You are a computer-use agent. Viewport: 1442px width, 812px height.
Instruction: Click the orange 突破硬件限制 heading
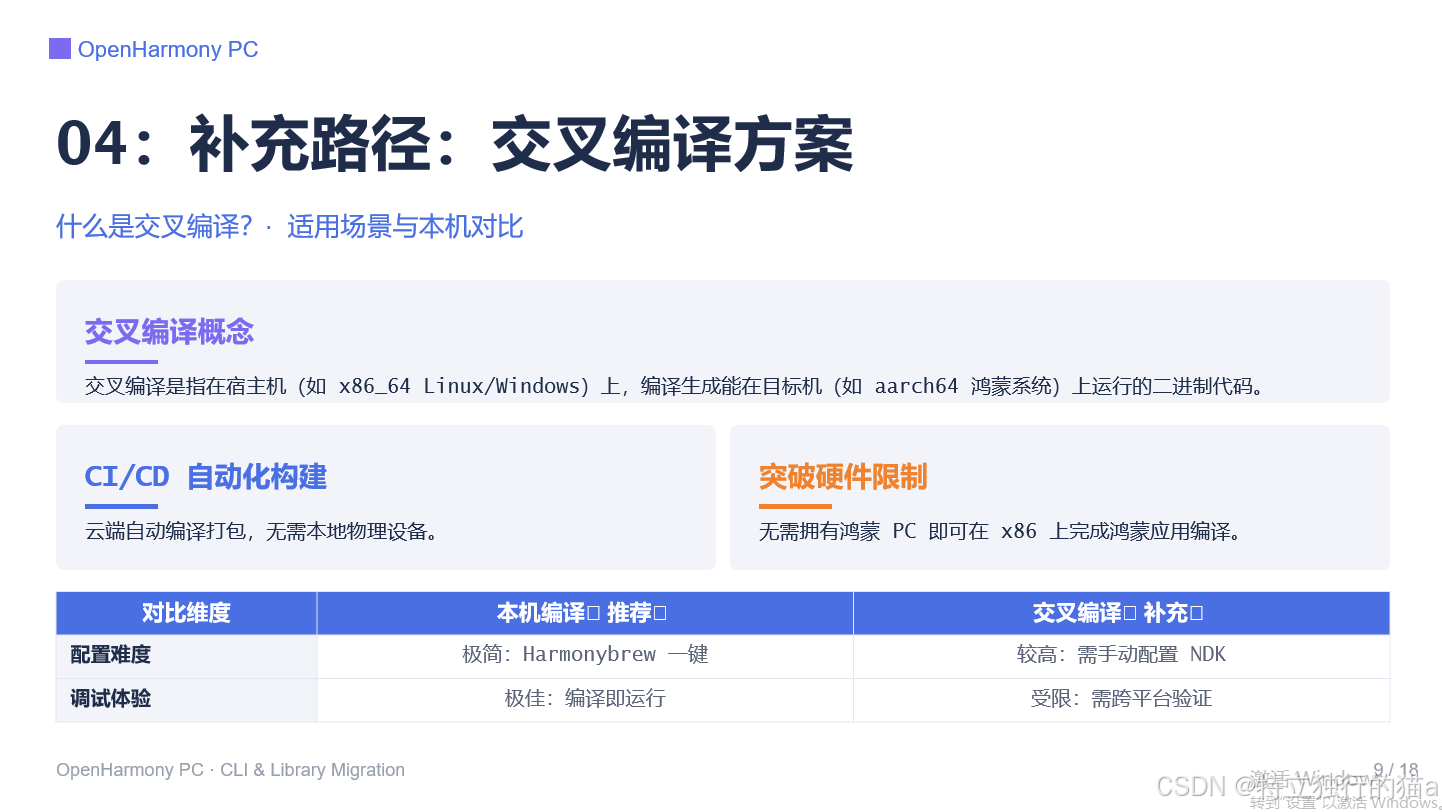[x=843, y=477]
